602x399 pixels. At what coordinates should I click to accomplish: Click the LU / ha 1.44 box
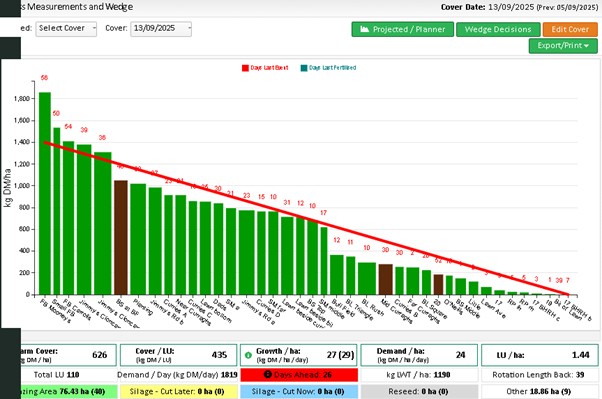tap(539, 355)
